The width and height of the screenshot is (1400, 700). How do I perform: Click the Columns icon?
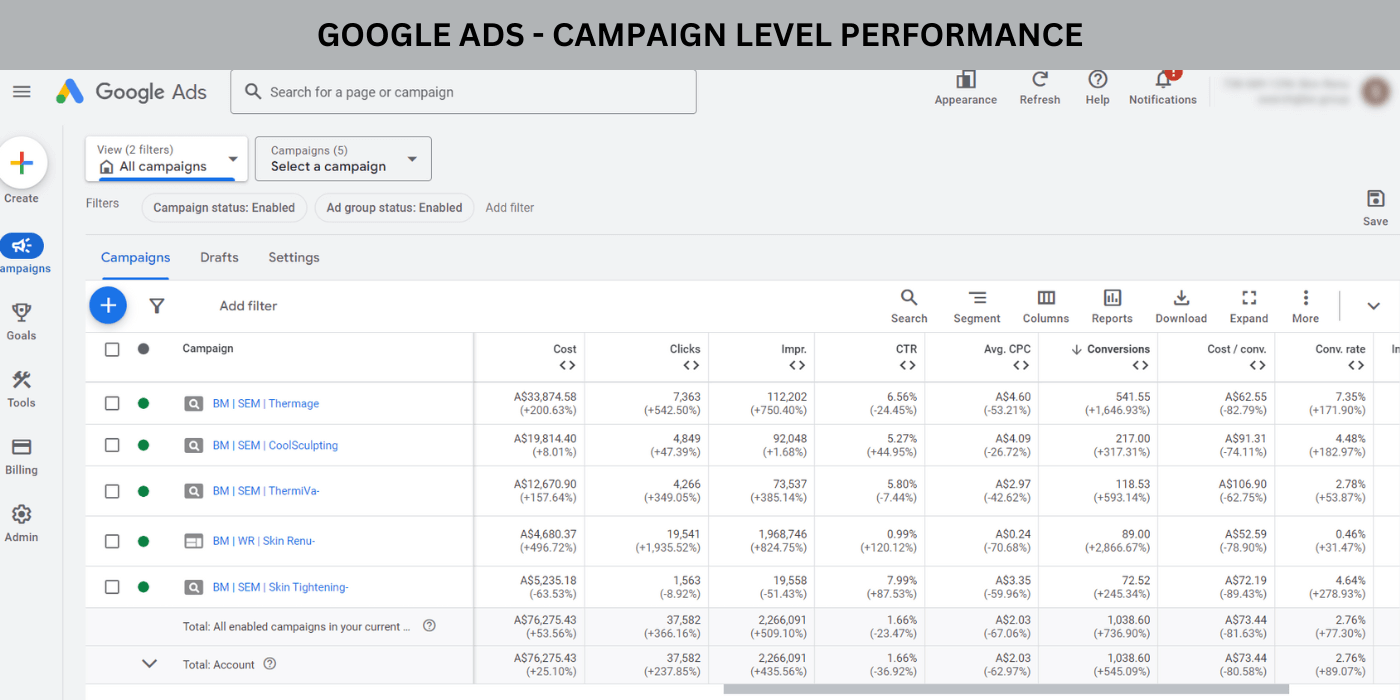tap(1045, 306)
